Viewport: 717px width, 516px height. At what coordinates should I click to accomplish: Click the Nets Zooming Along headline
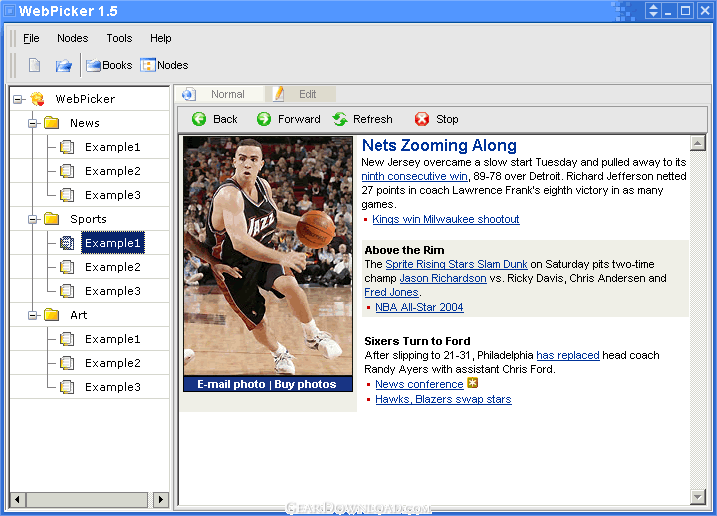[x=439, y=145]
